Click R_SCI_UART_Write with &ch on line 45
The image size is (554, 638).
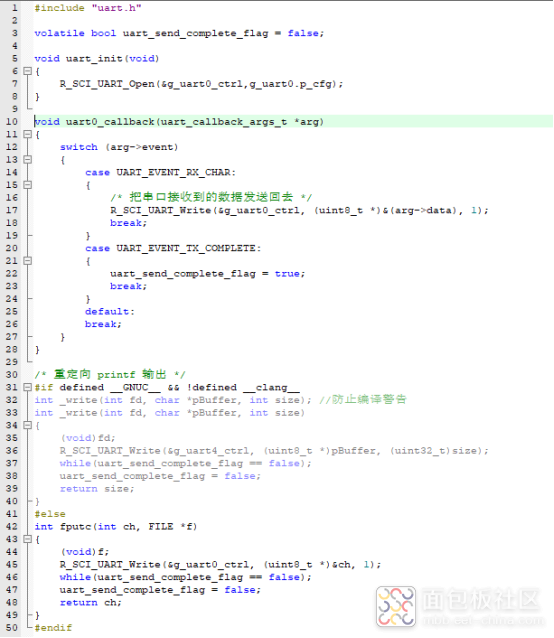click(x=220, y=565)
